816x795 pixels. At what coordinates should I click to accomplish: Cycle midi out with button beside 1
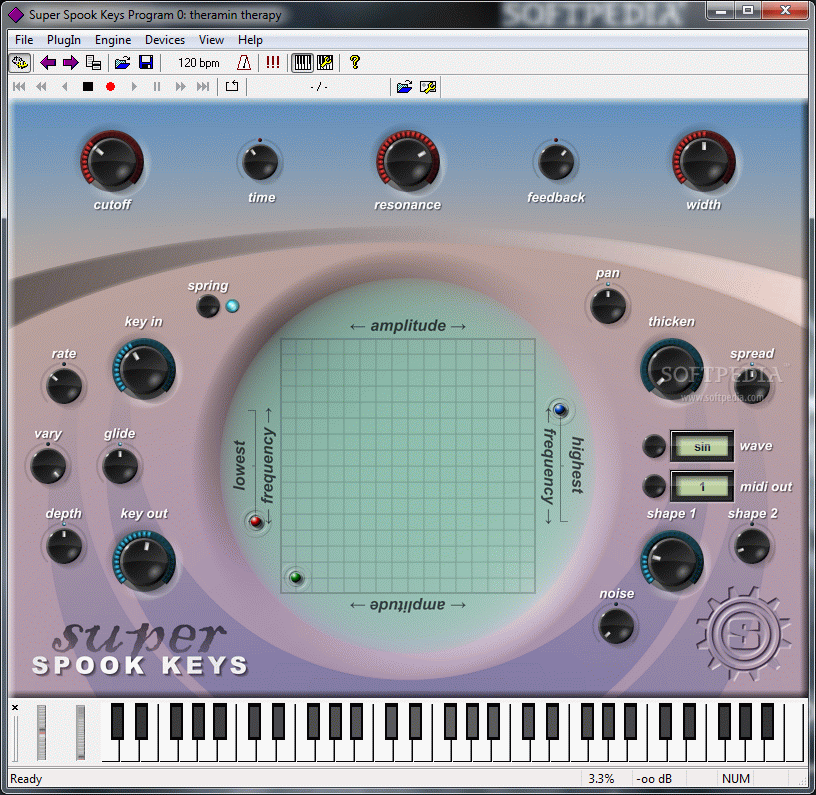[x=654, y=486]
